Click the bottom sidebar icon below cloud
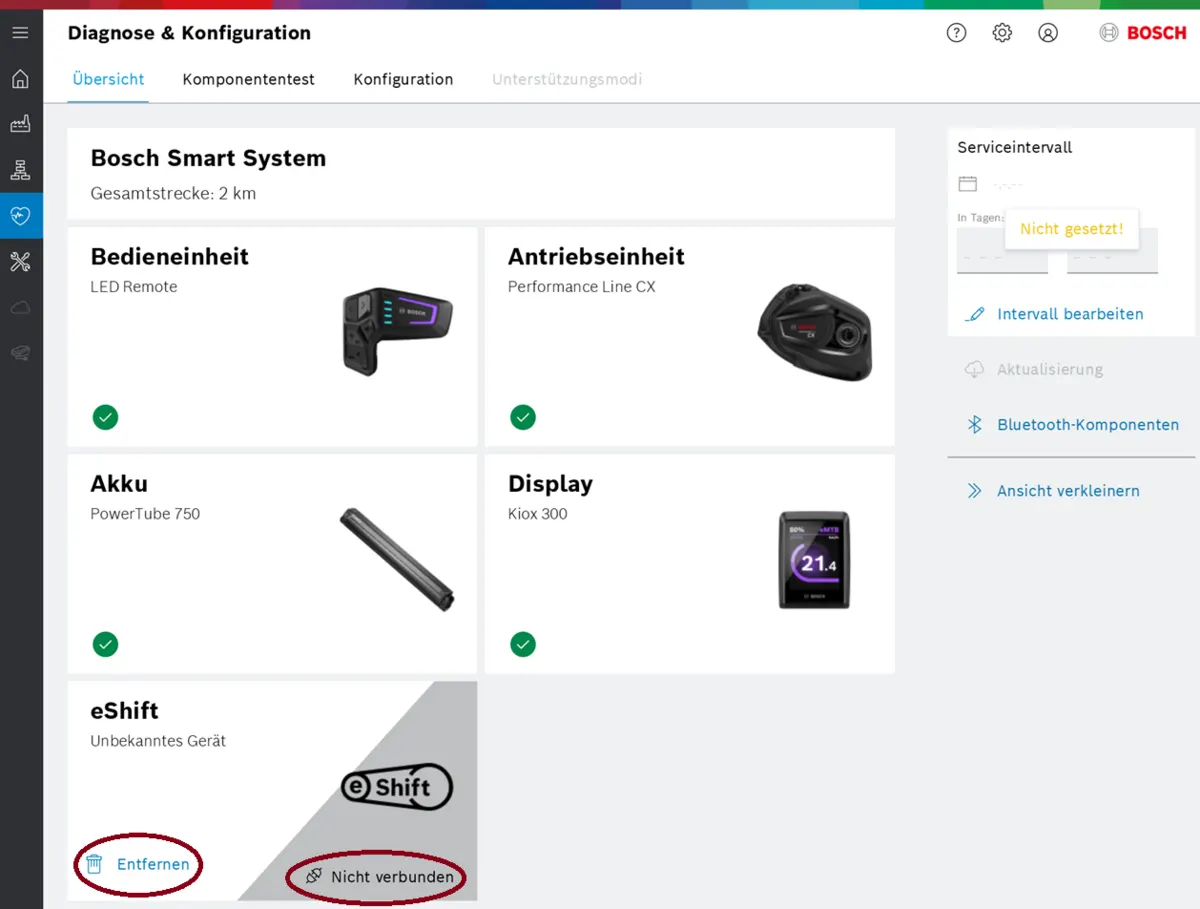This screenshot has width=1200, height=909. (x=20, y=352)
